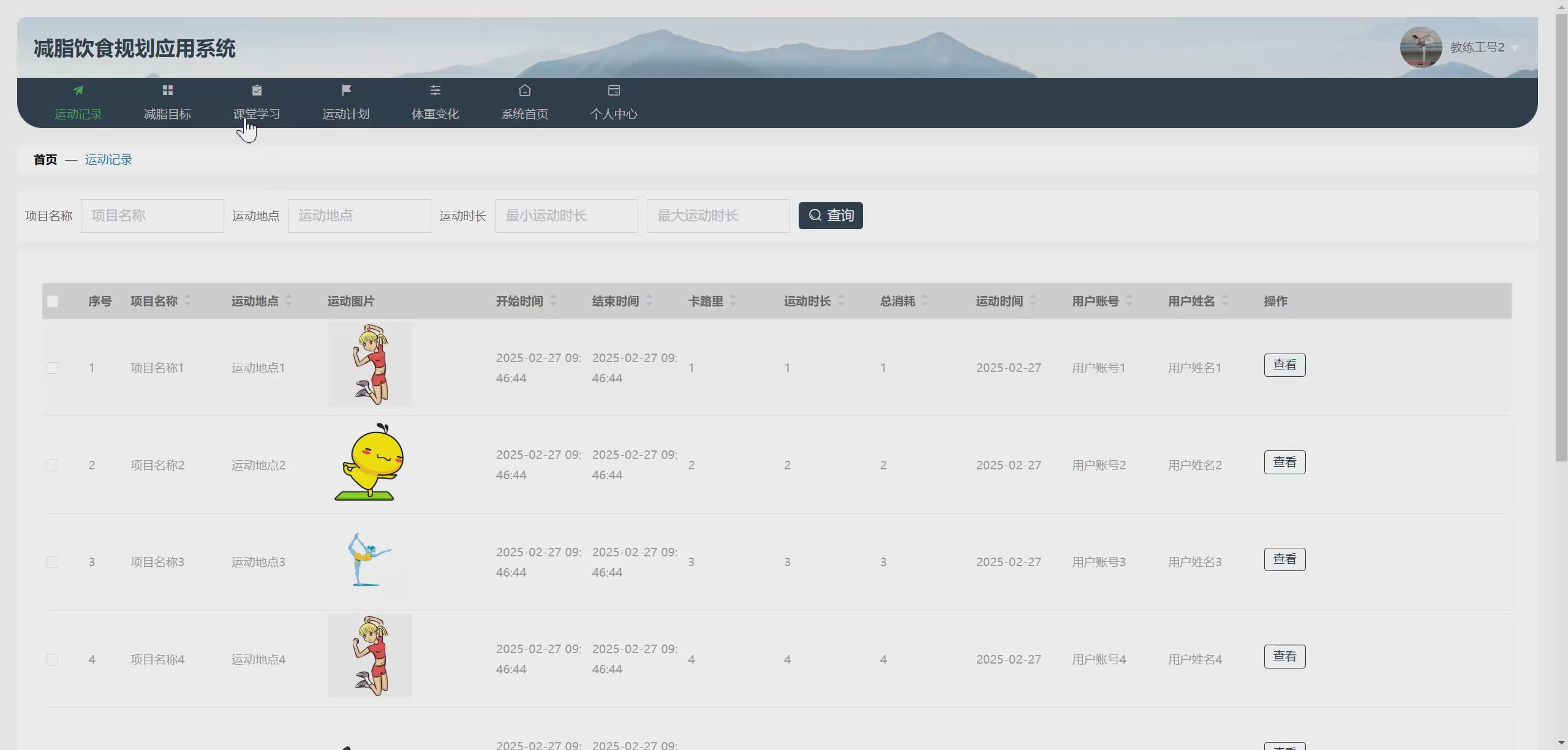Sort by 开始时间 column sort arrows
This screenshot has height=750, width=1568.
(x=553, y=301)
